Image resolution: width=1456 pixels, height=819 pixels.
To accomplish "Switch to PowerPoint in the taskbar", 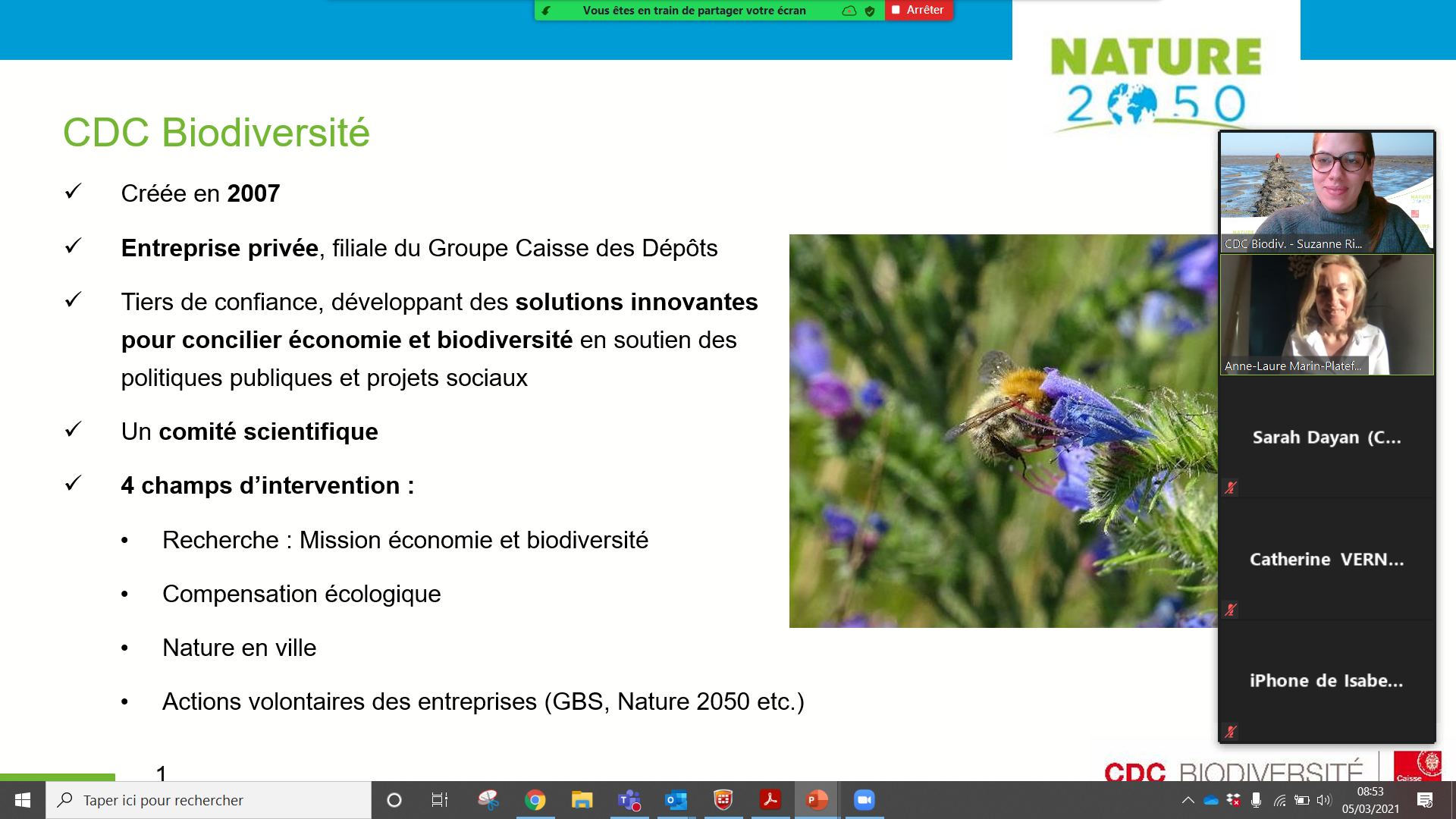I will [x=817, y=800].
